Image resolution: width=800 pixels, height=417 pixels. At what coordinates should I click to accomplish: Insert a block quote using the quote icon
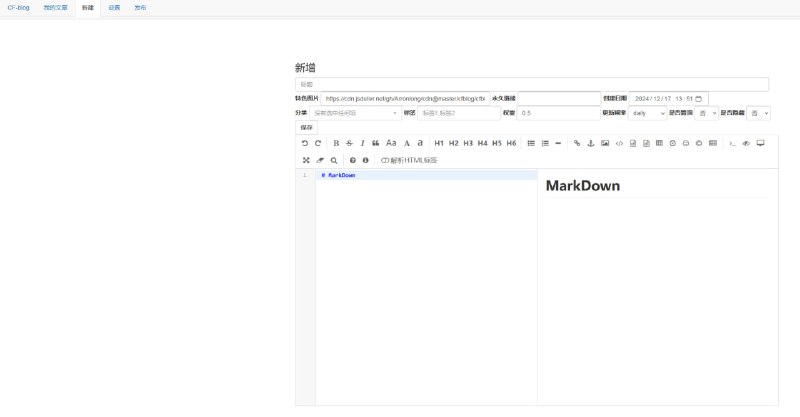[376, 143]
